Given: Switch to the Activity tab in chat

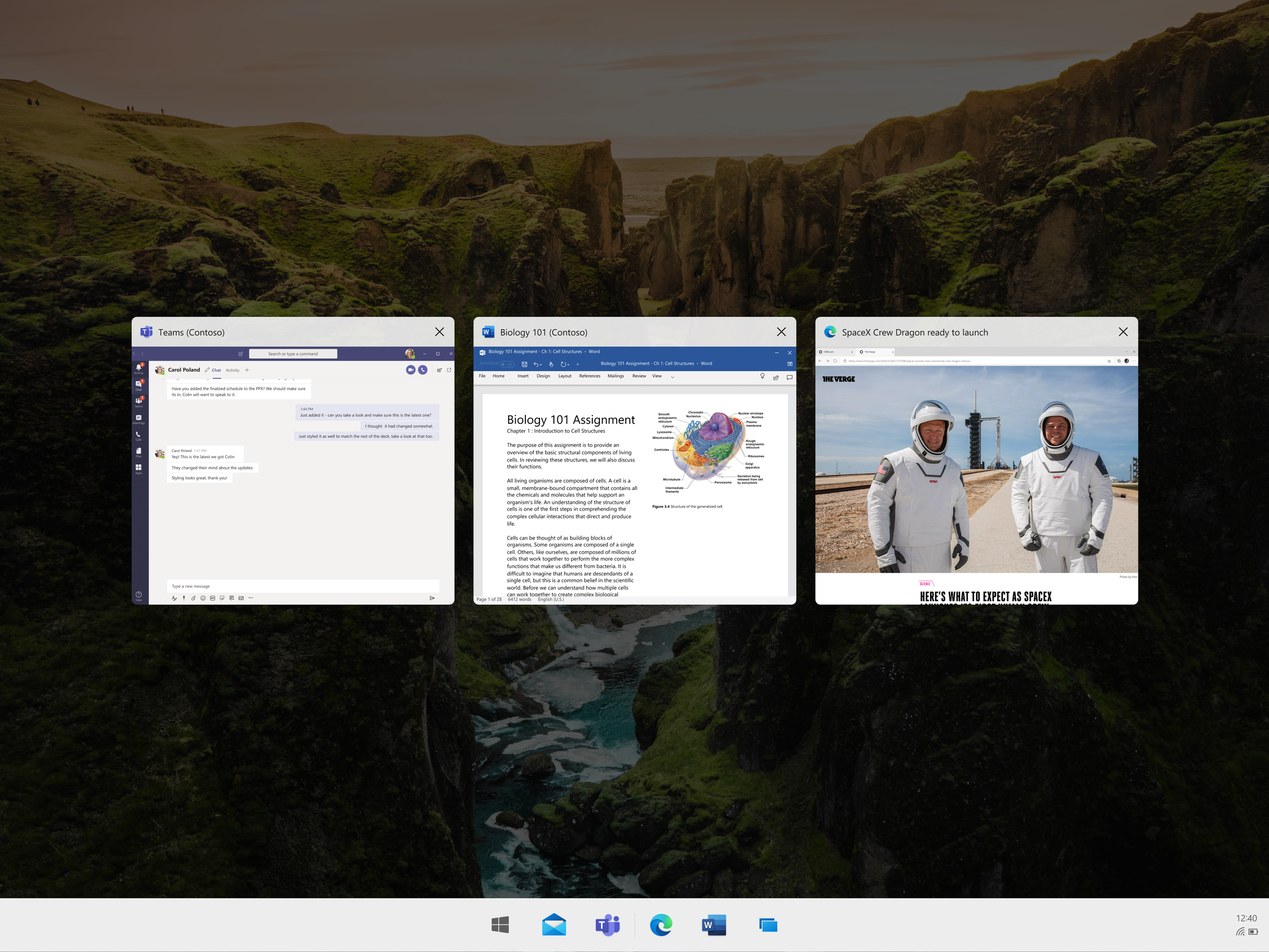Looking at the screenshot, I should 232,370.
